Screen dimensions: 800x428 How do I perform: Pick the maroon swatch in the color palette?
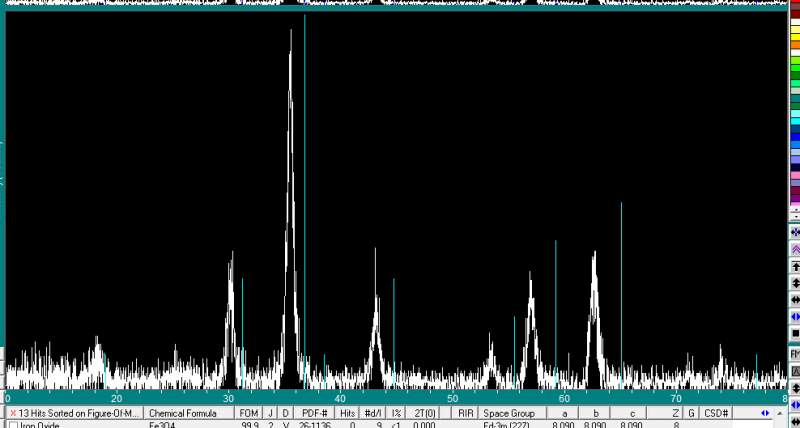794,191
